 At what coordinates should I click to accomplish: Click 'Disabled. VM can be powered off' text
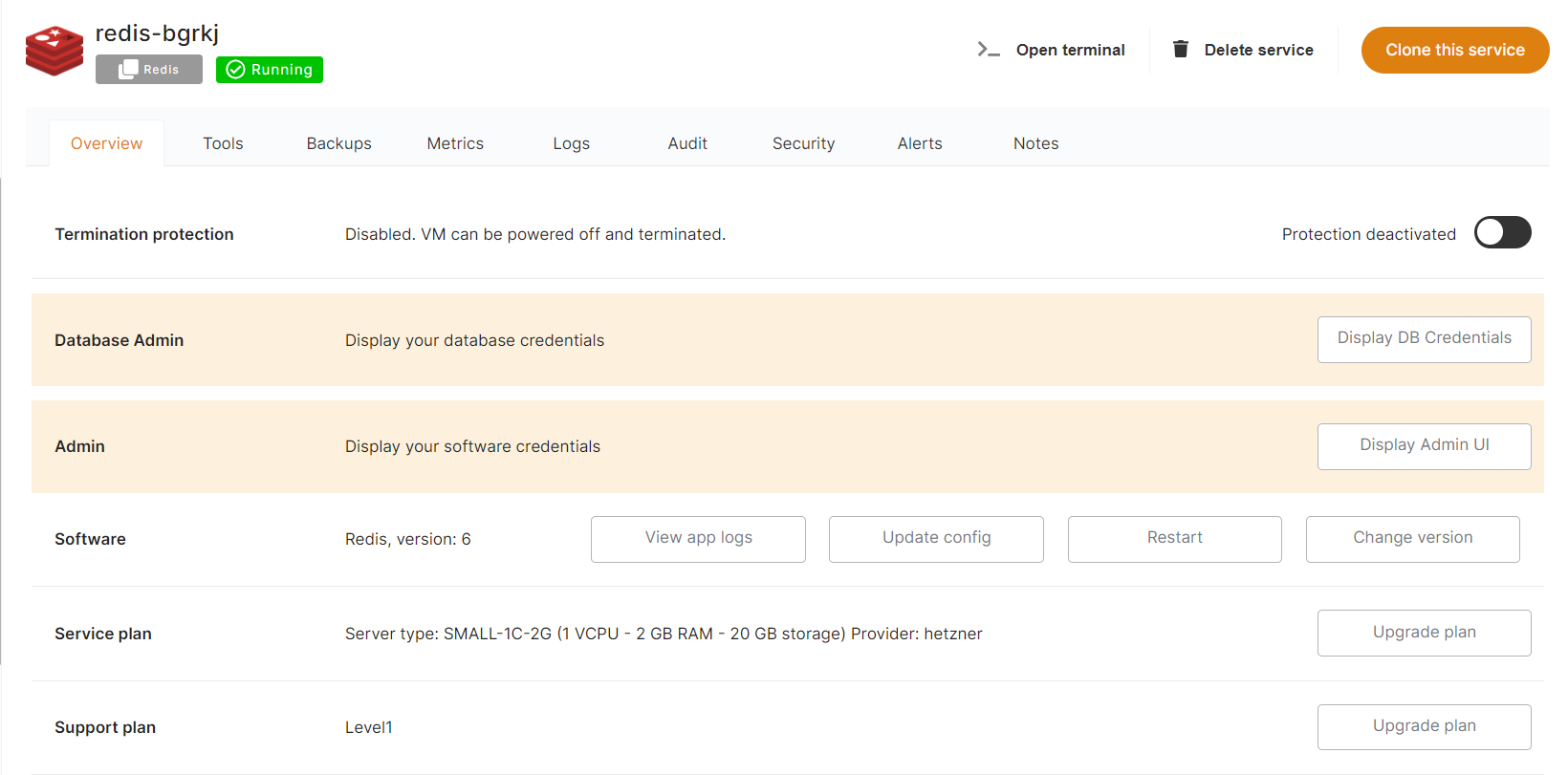pyautogui.click(x=535, y=234)
